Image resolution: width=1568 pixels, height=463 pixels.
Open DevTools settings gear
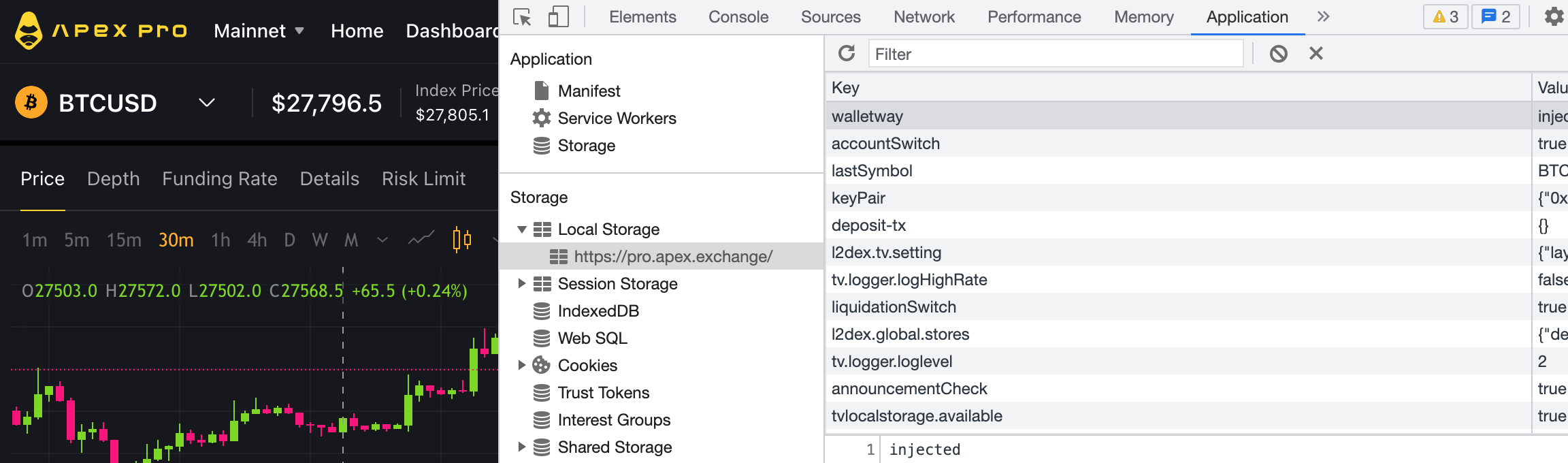1554,16
